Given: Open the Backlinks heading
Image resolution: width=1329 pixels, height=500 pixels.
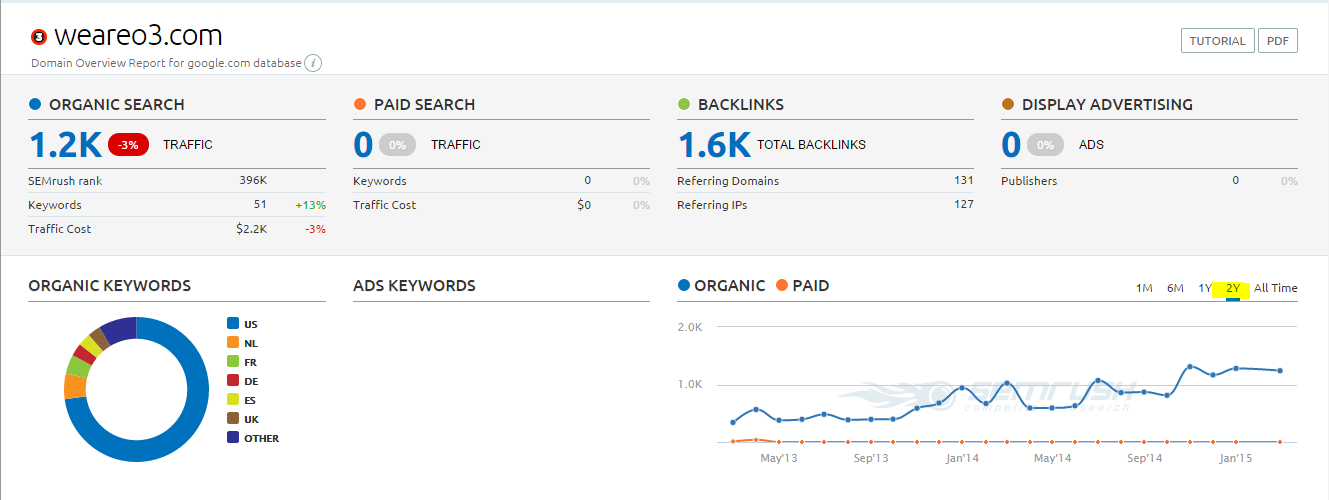Looking at the screenshot, I should (741, 104).
